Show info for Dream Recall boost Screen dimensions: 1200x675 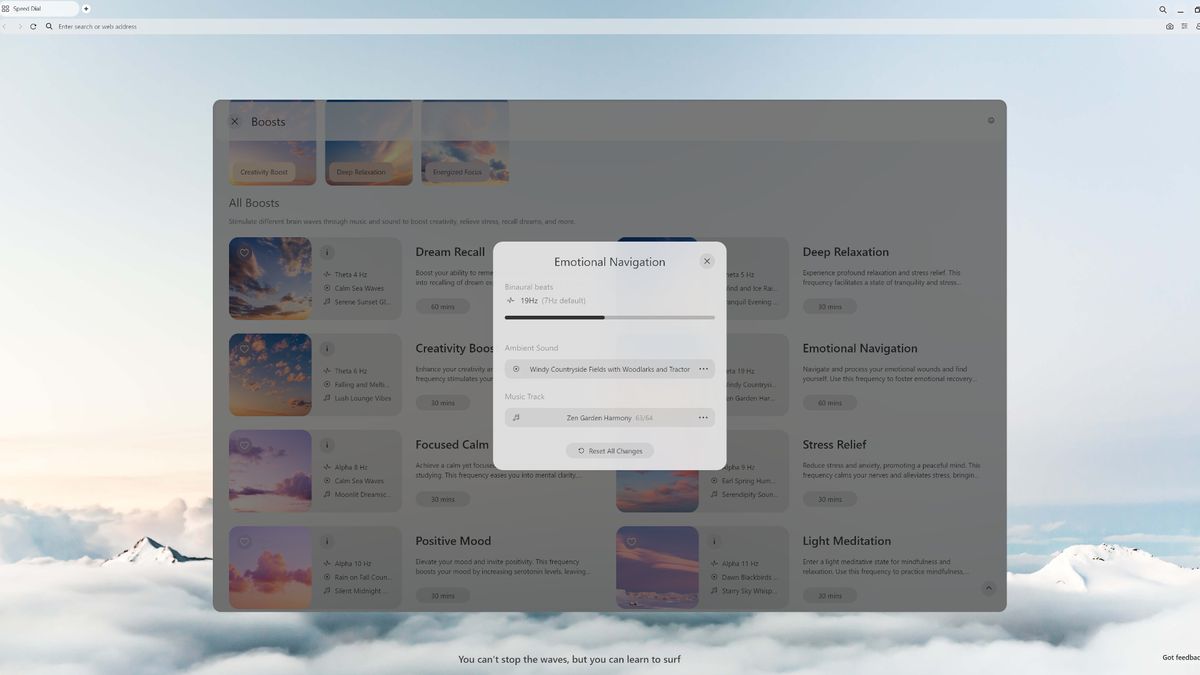[x=327, y=253]
